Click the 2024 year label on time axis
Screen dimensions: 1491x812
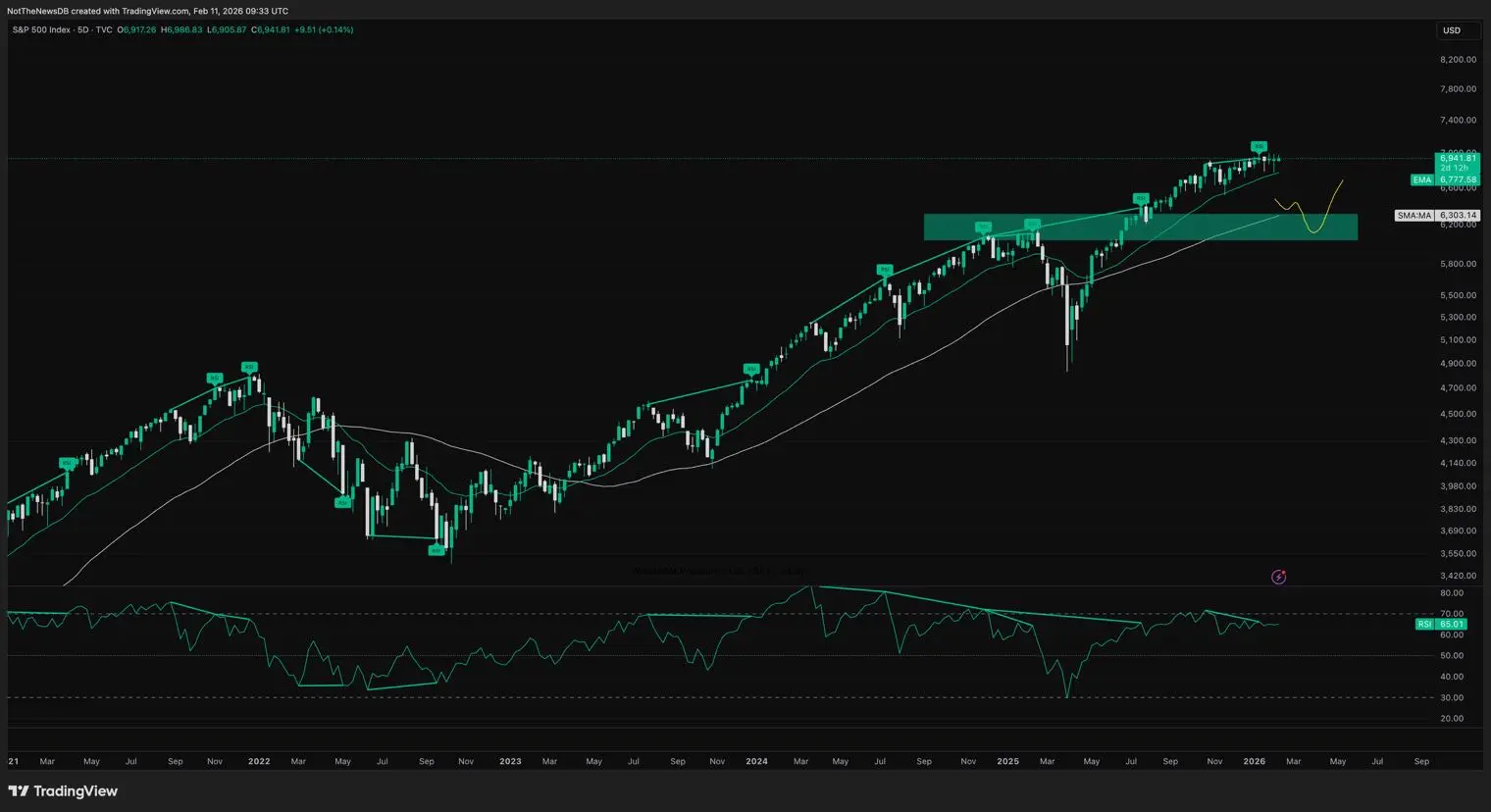pyautogui.click(x=756, y=761)
